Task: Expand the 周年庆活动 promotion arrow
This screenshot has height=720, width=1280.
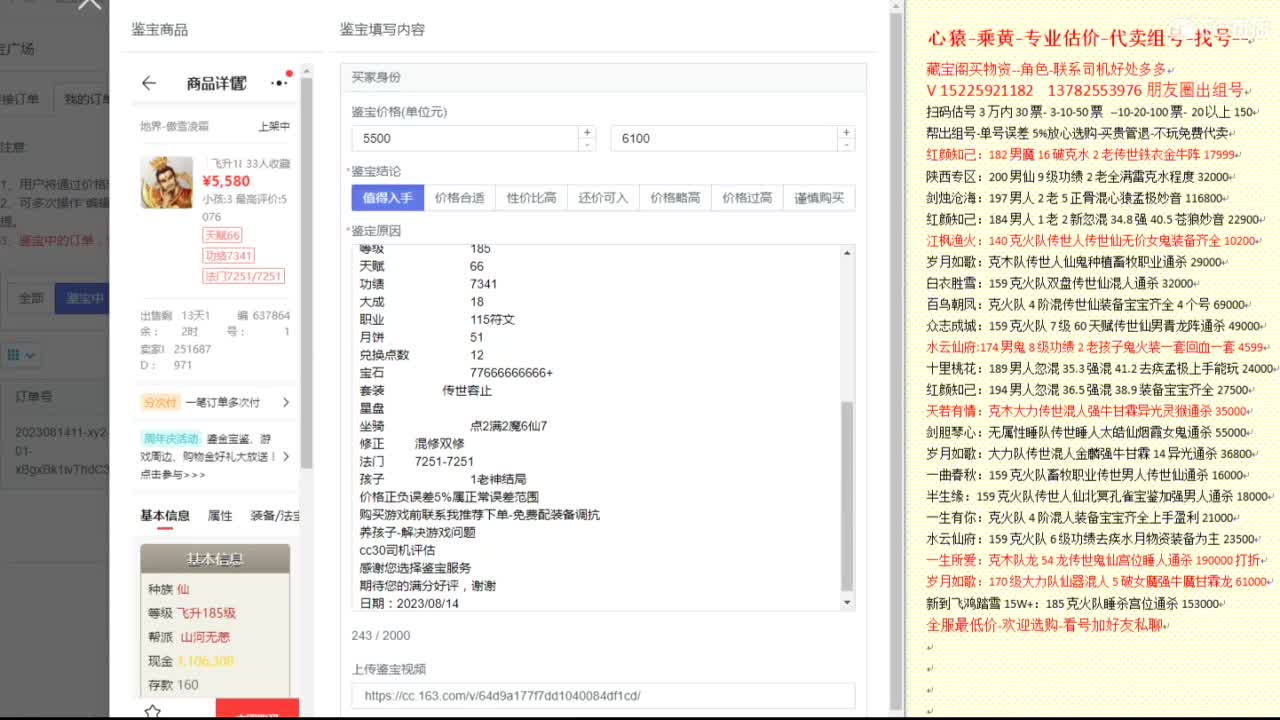Action: 286,456
